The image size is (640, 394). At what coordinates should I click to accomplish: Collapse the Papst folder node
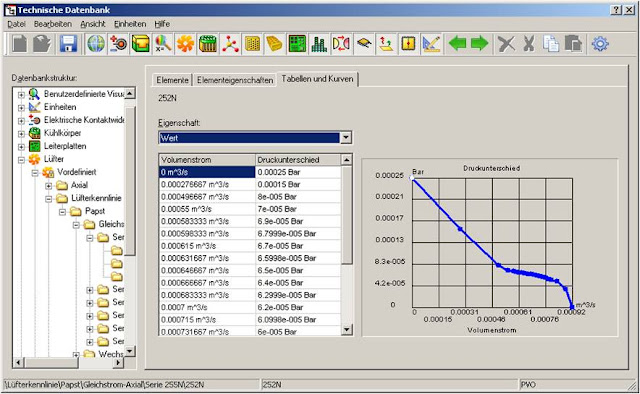pyautogui.click(x=62, y=212)
